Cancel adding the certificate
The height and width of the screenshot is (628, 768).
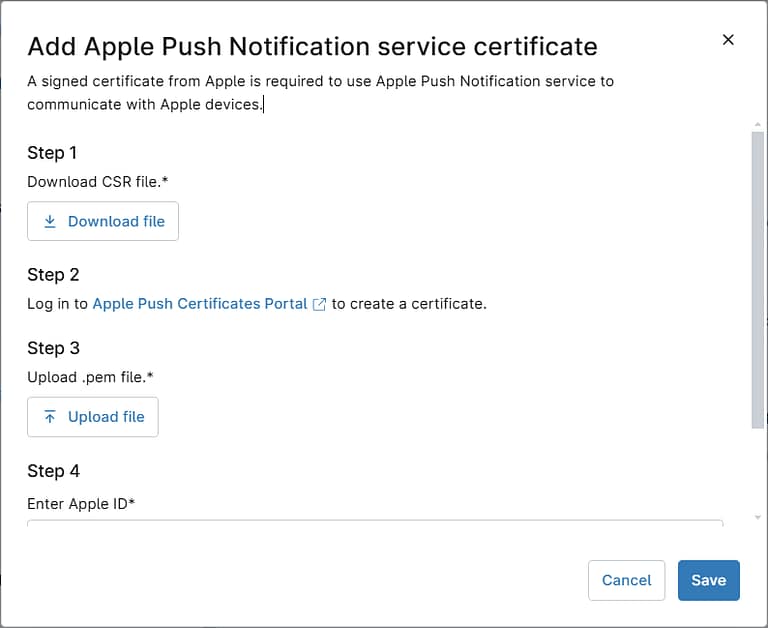click(626, 580)
